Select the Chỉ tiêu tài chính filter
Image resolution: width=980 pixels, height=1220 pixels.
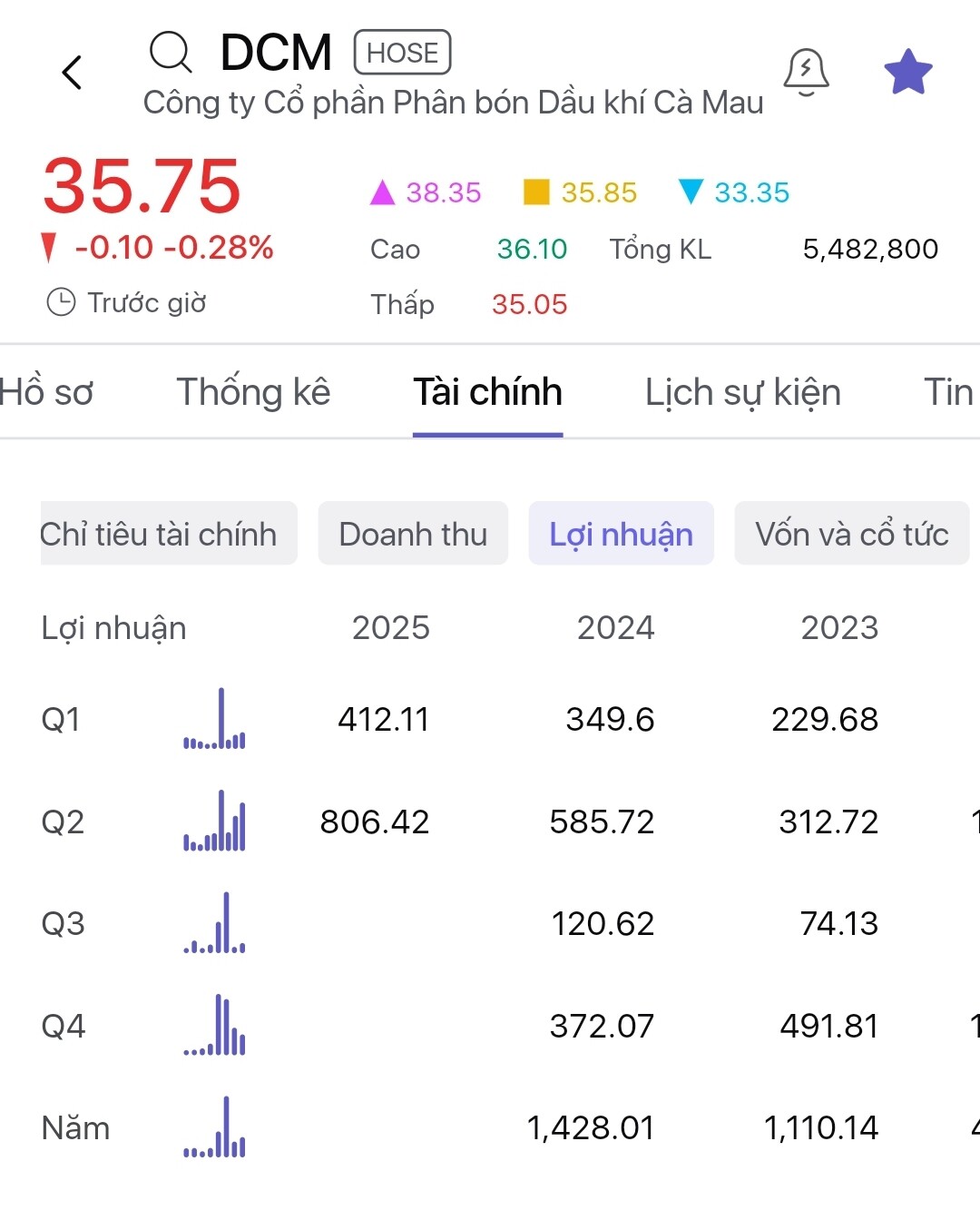click(x=168, y=534)
